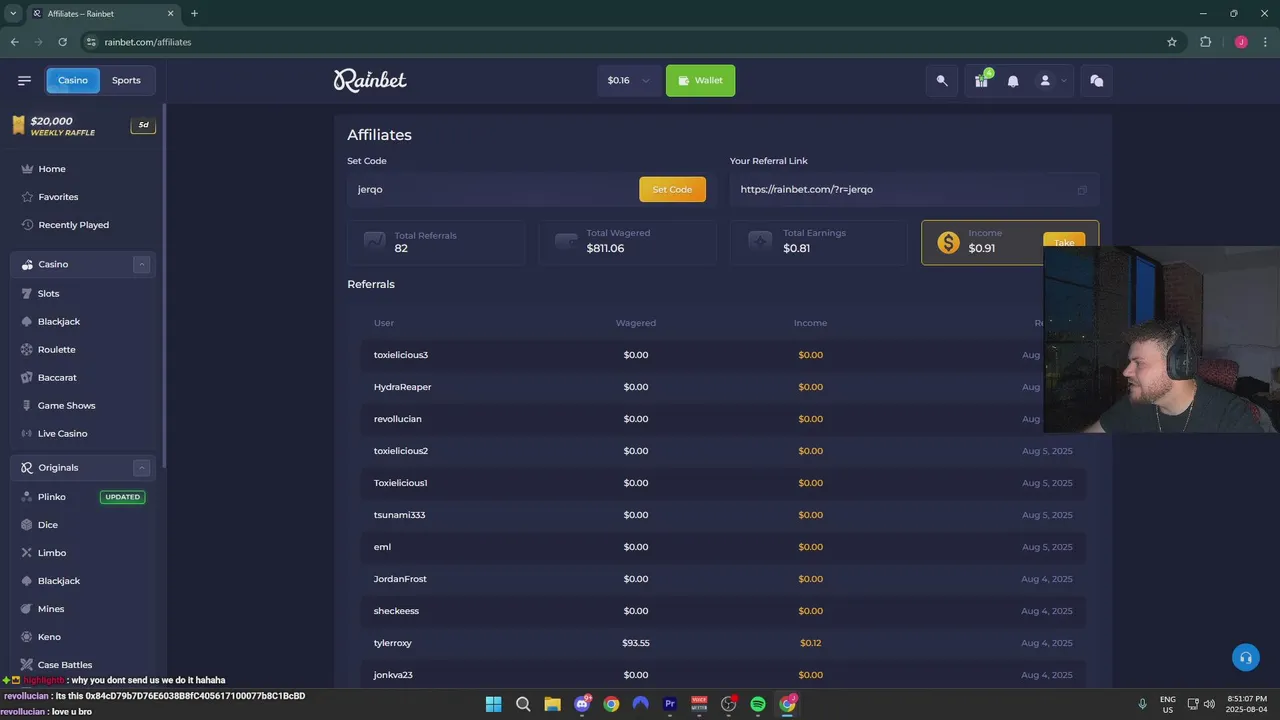Open Blackjack under Casino section

coord(58,321)
